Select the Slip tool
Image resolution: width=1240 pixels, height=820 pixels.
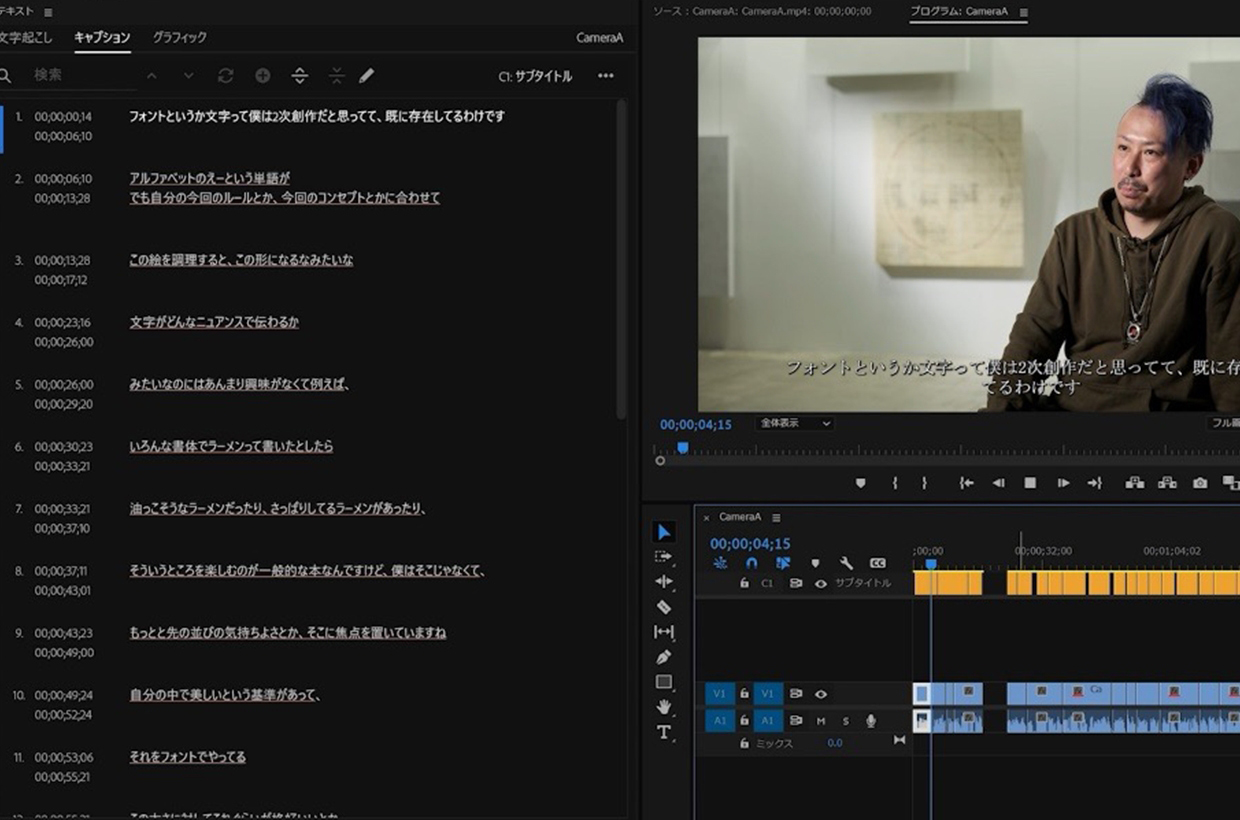[x=664, y=632]
